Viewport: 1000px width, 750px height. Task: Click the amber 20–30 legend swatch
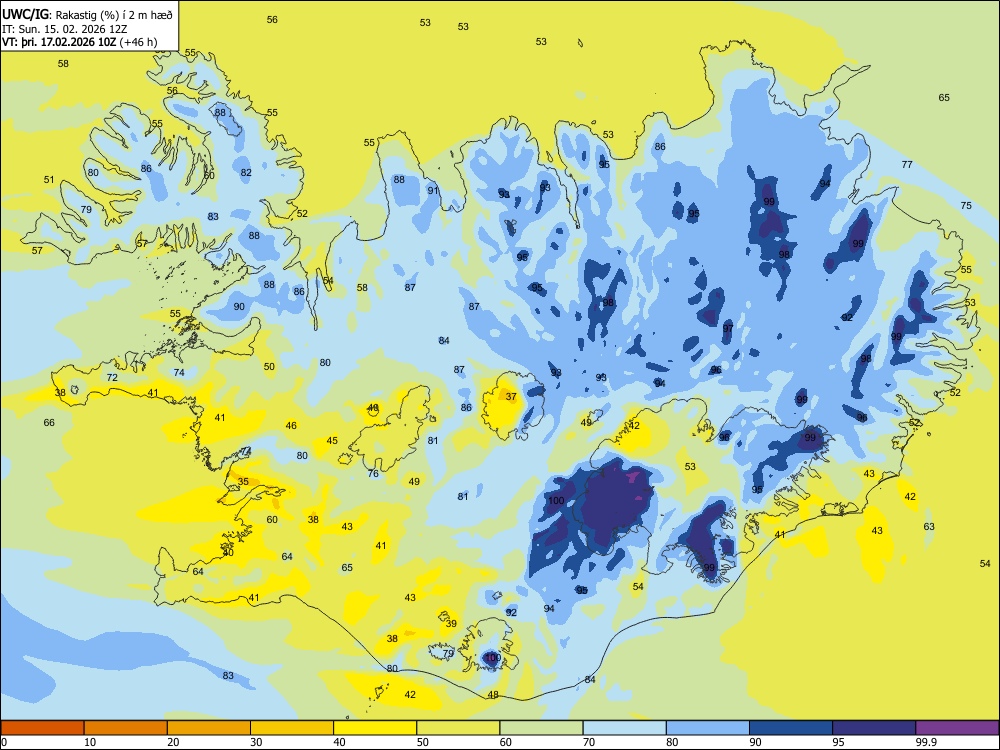pos(209,728)
